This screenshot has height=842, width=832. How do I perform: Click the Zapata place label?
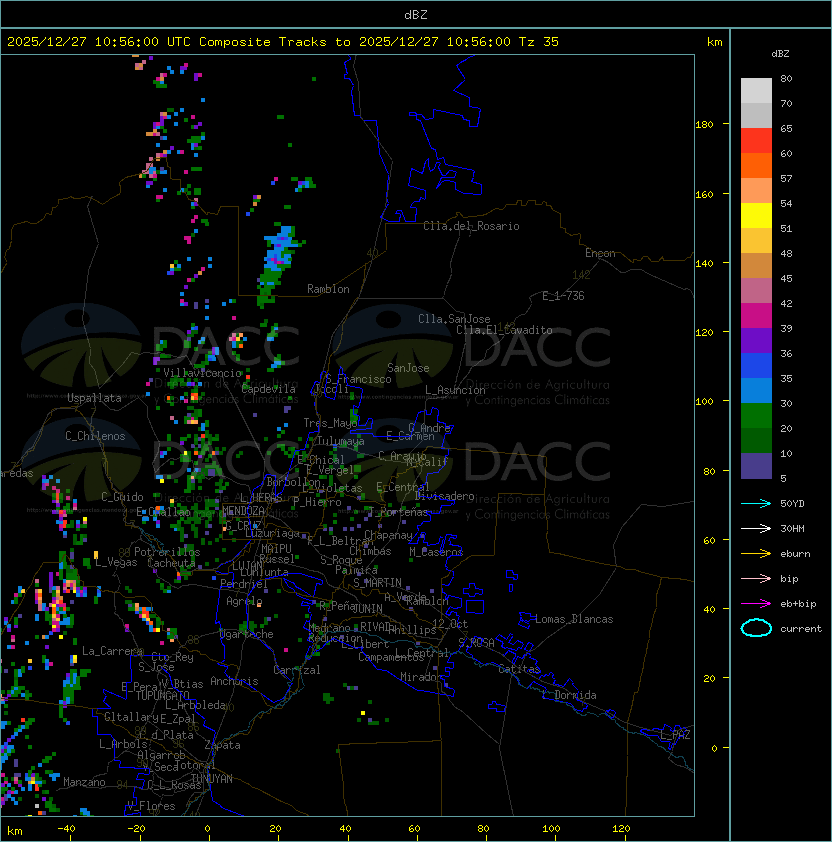click(222, 745)
